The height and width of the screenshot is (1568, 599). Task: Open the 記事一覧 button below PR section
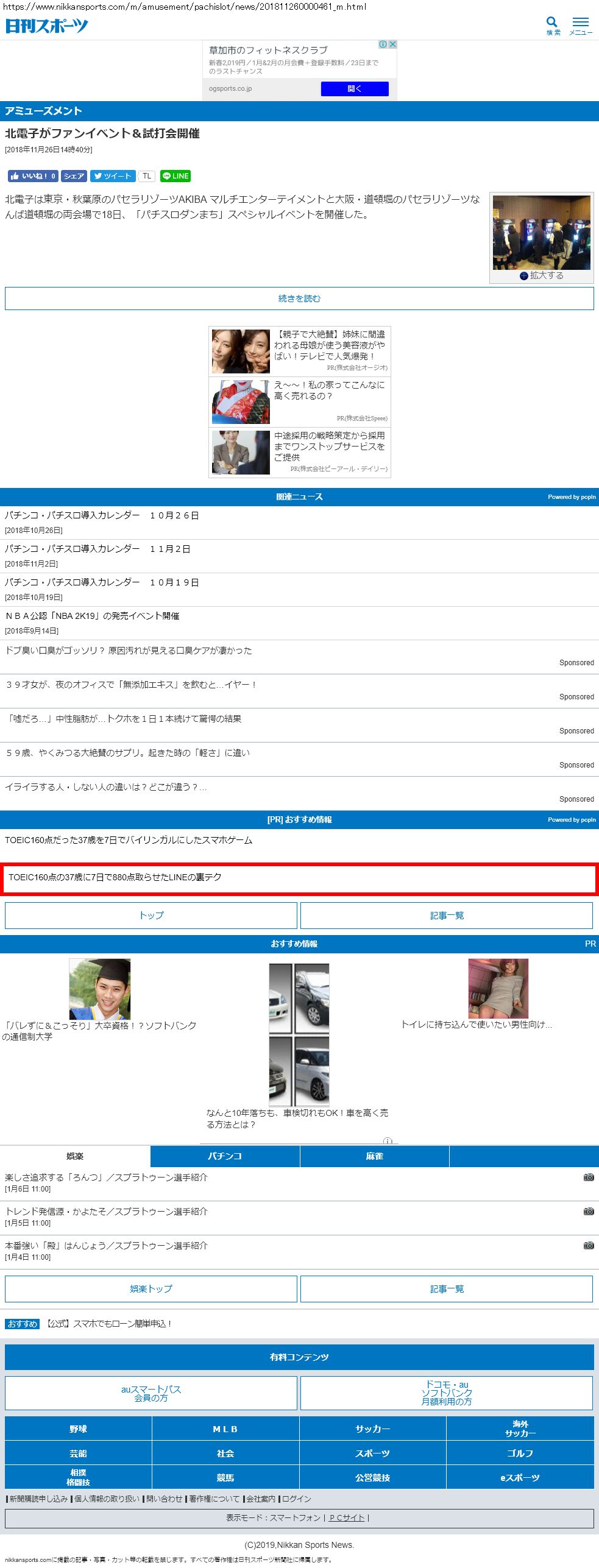[x=446, y=916]
